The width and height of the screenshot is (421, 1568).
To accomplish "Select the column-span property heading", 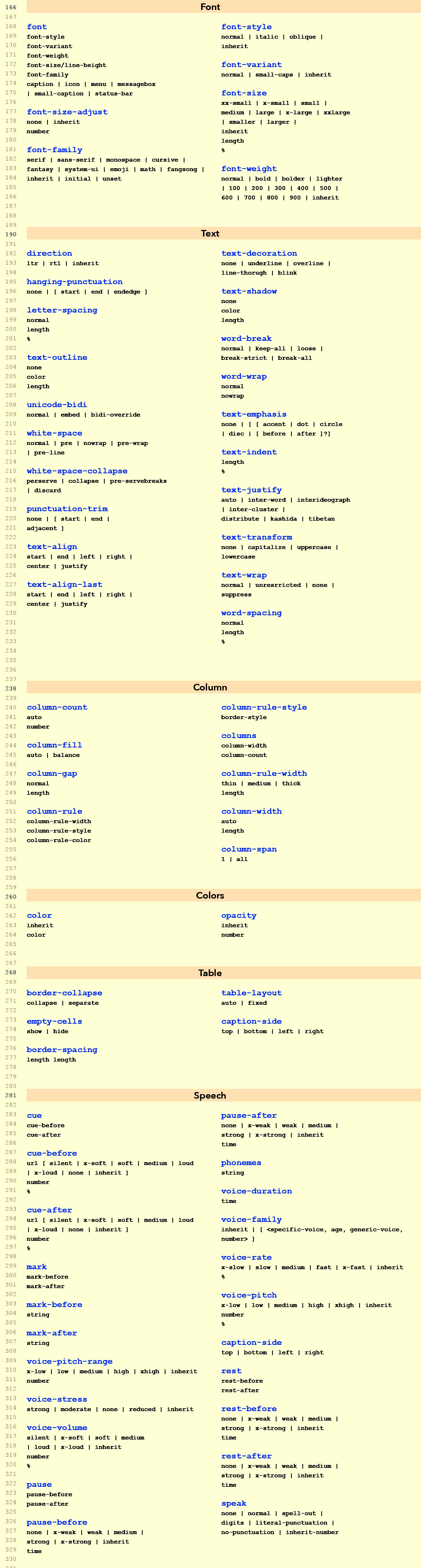I will coord(249,849).
